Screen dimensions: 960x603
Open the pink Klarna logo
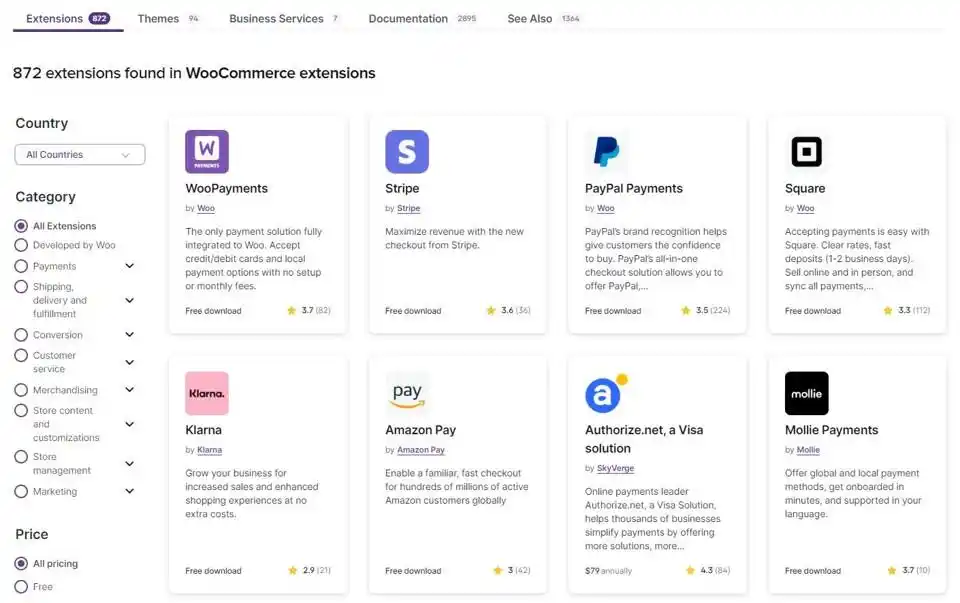[x=207, y=393]
